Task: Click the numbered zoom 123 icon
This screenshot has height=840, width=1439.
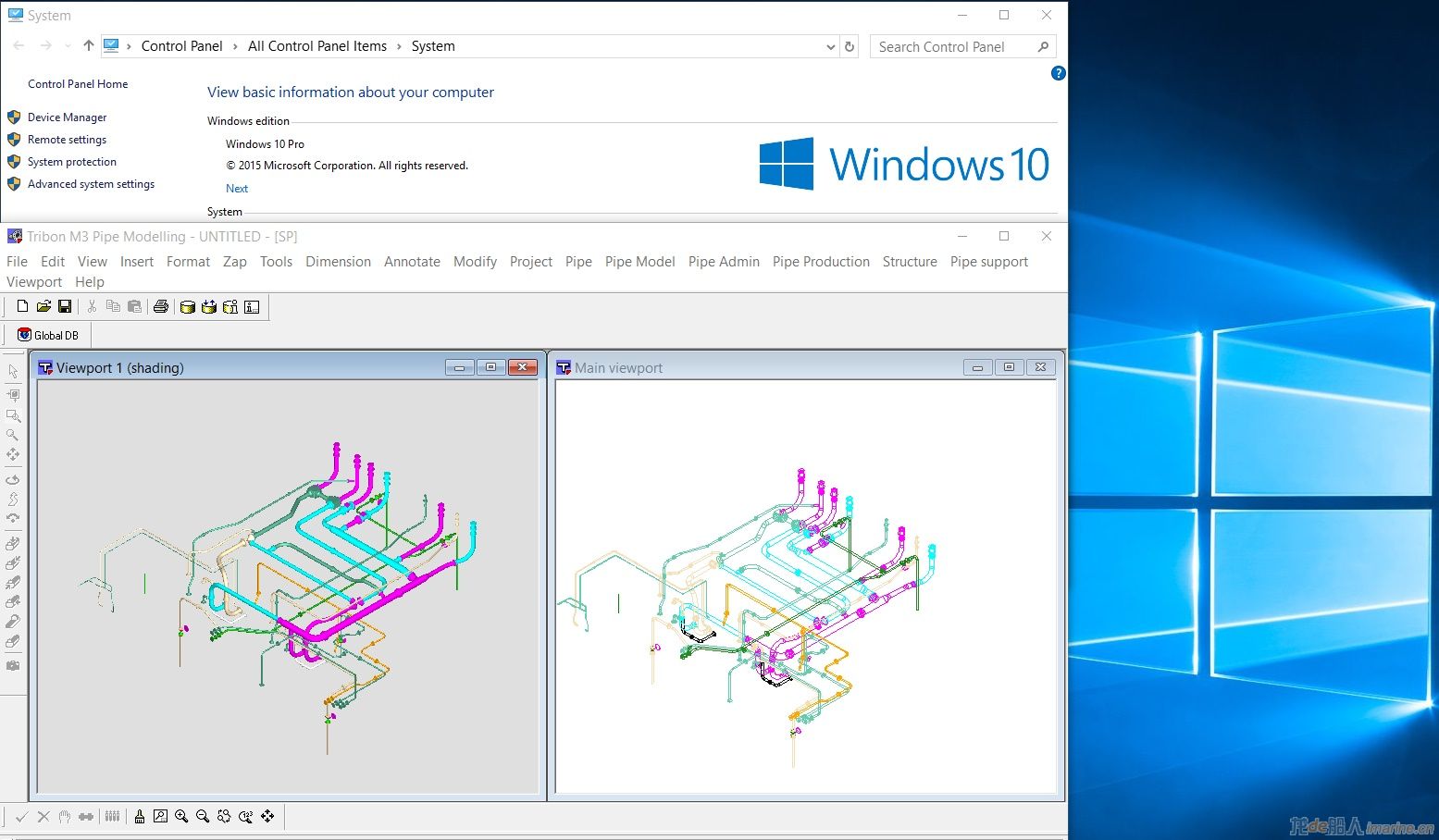Action: point(246,816)
